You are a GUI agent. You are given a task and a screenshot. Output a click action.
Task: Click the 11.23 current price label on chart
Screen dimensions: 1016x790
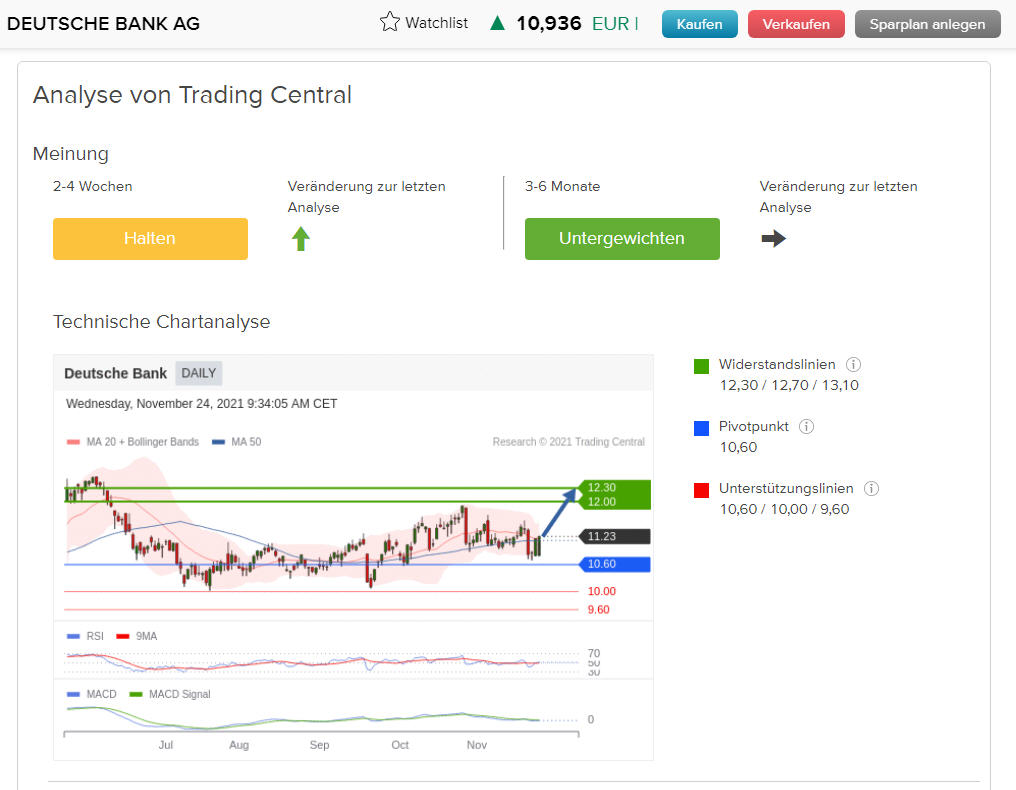click(615, 536)
